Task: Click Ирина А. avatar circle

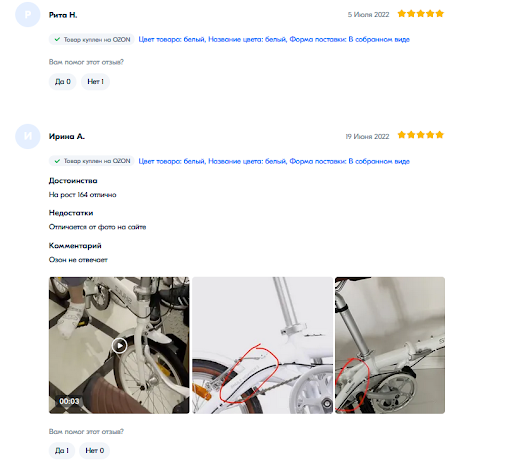Action: click(28, 136)
